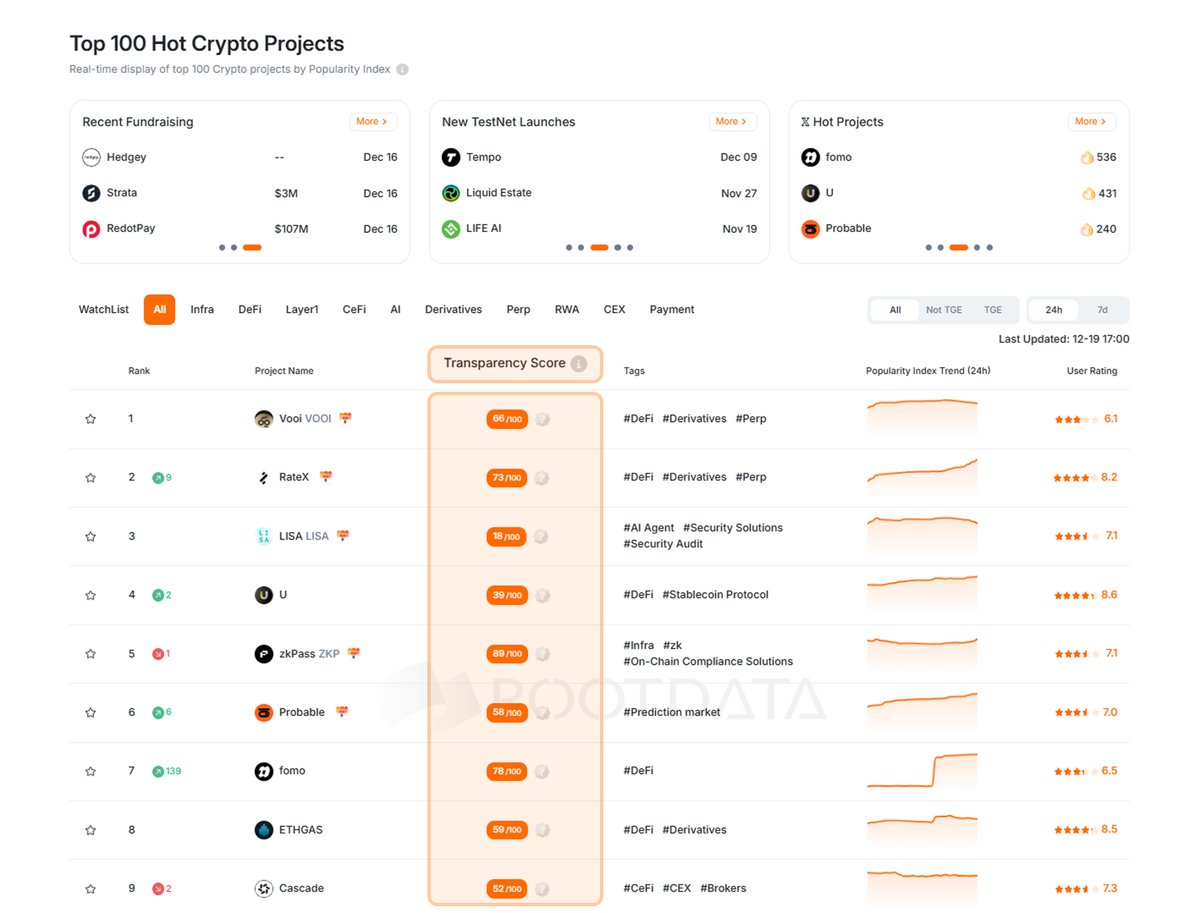1200x913 pixels.
Task: Click the RedotPay logo icon
Action: tap(91, 229)
